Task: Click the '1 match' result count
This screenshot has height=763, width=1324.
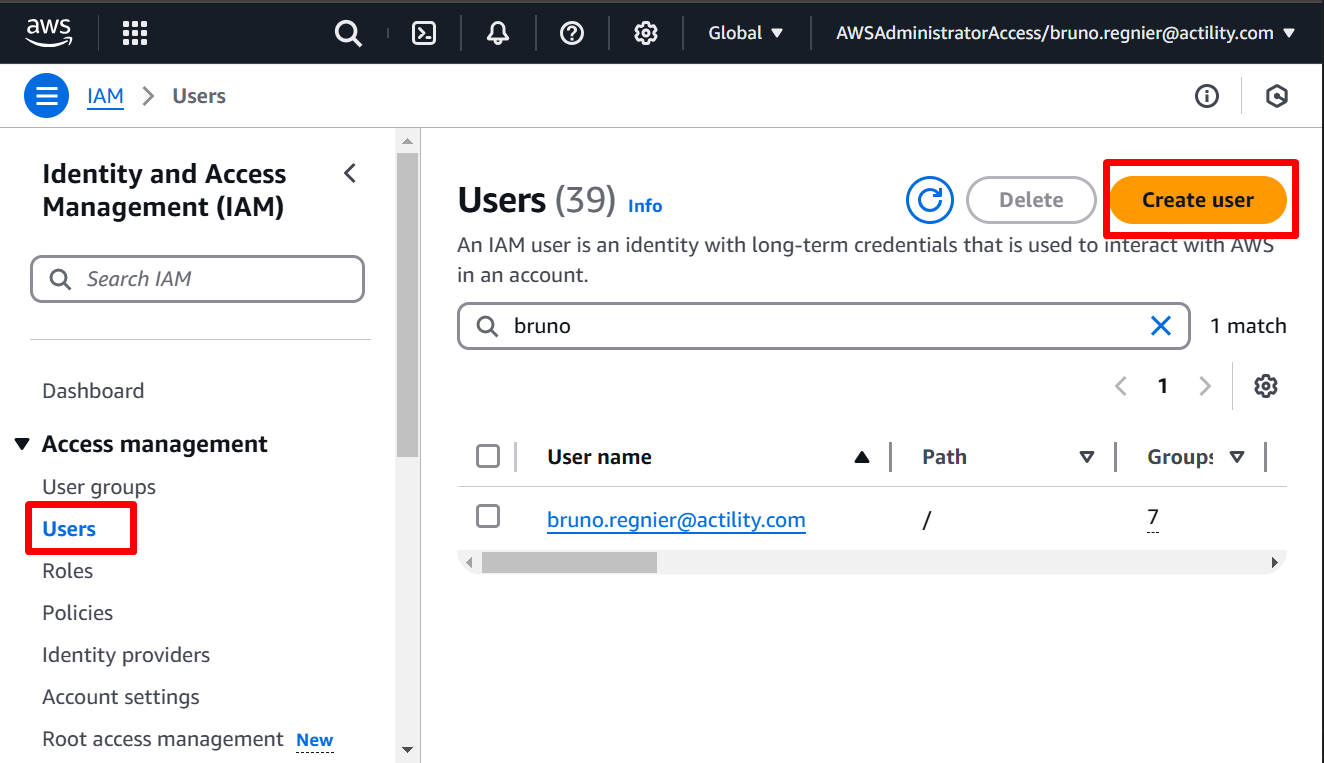Action: (1248, 326)
